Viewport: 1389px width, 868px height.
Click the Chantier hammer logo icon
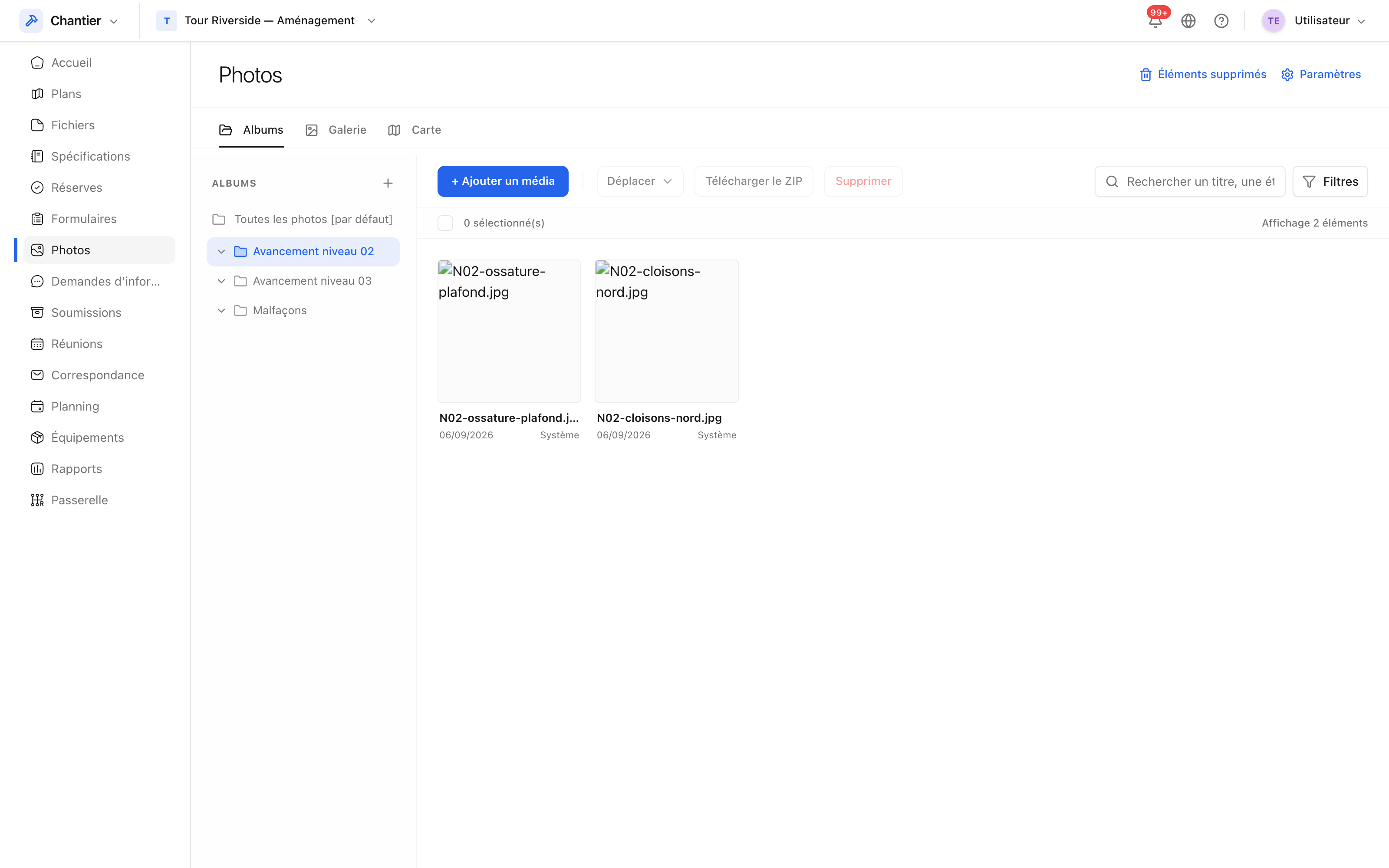[32, 21]
